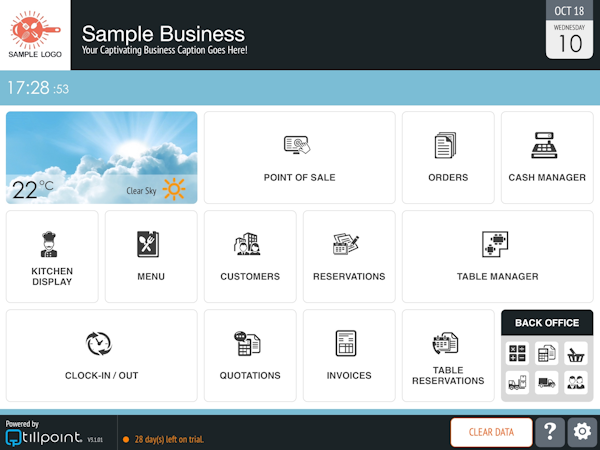
Task: Click Back Office two-people staff icon
Action: 576,382
